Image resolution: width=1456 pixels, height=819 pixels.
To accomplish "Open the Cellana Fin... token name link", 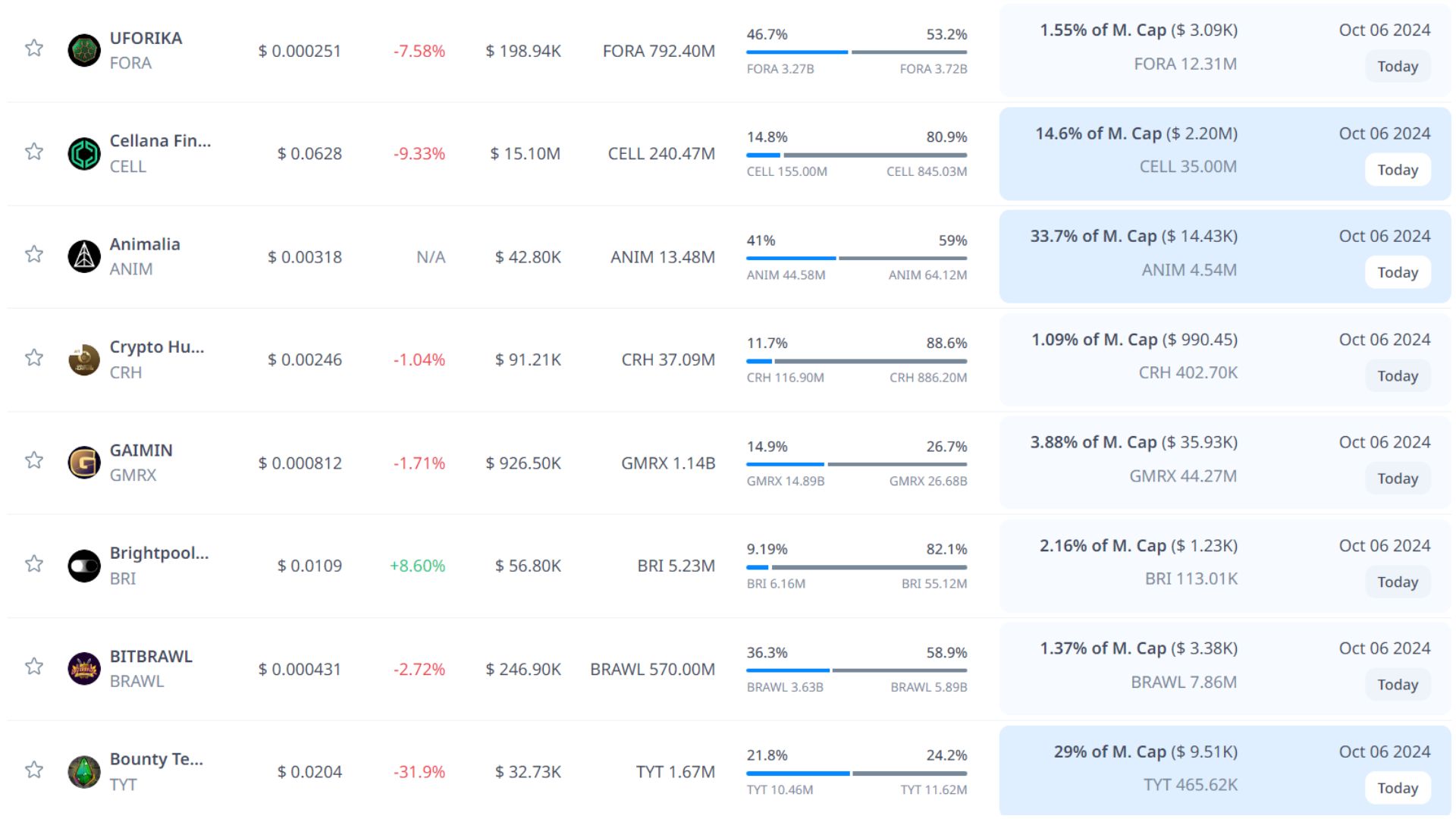I will tap(160, 141).
